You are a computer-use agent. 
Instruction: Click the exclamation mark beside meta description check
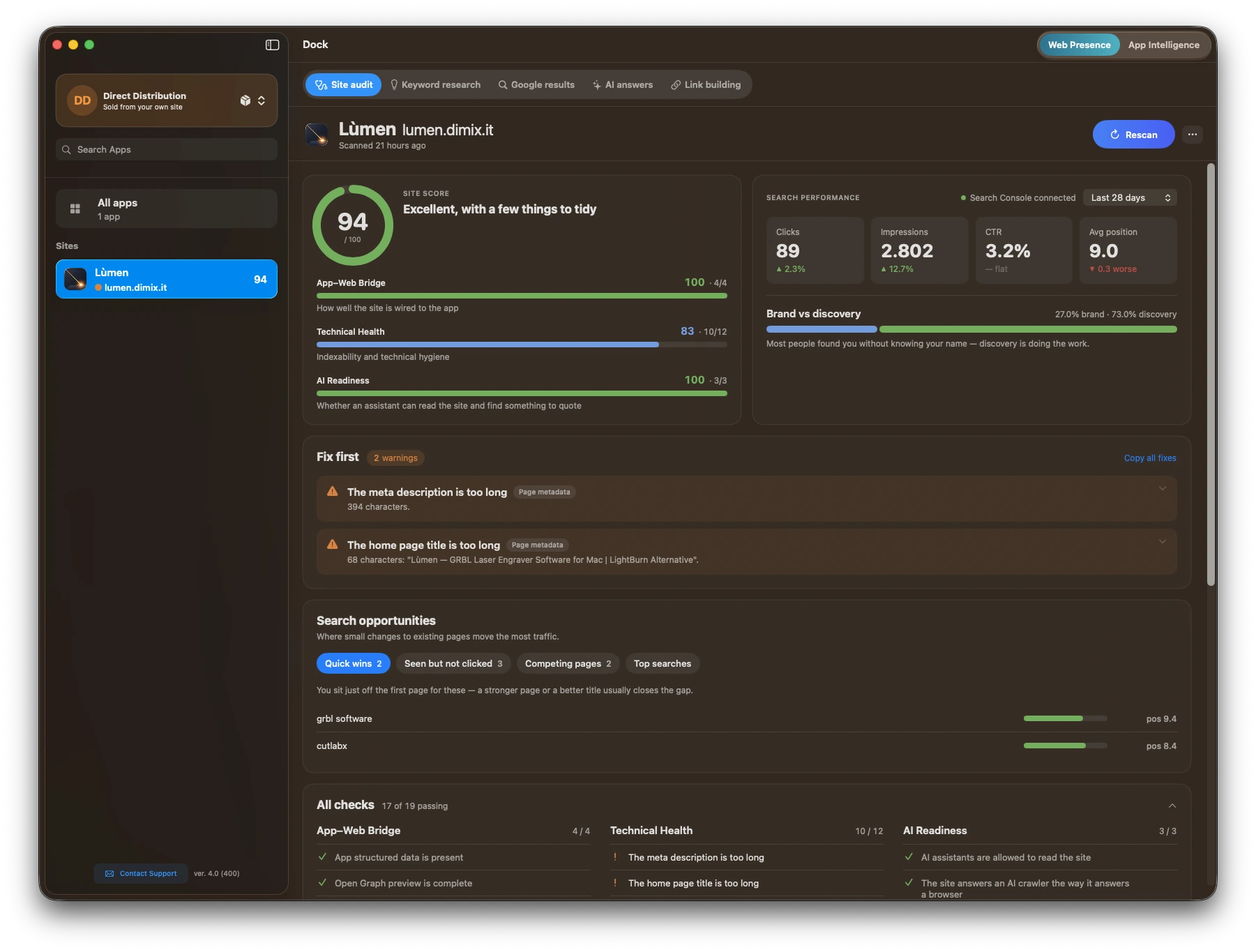(x=615, y=857)
